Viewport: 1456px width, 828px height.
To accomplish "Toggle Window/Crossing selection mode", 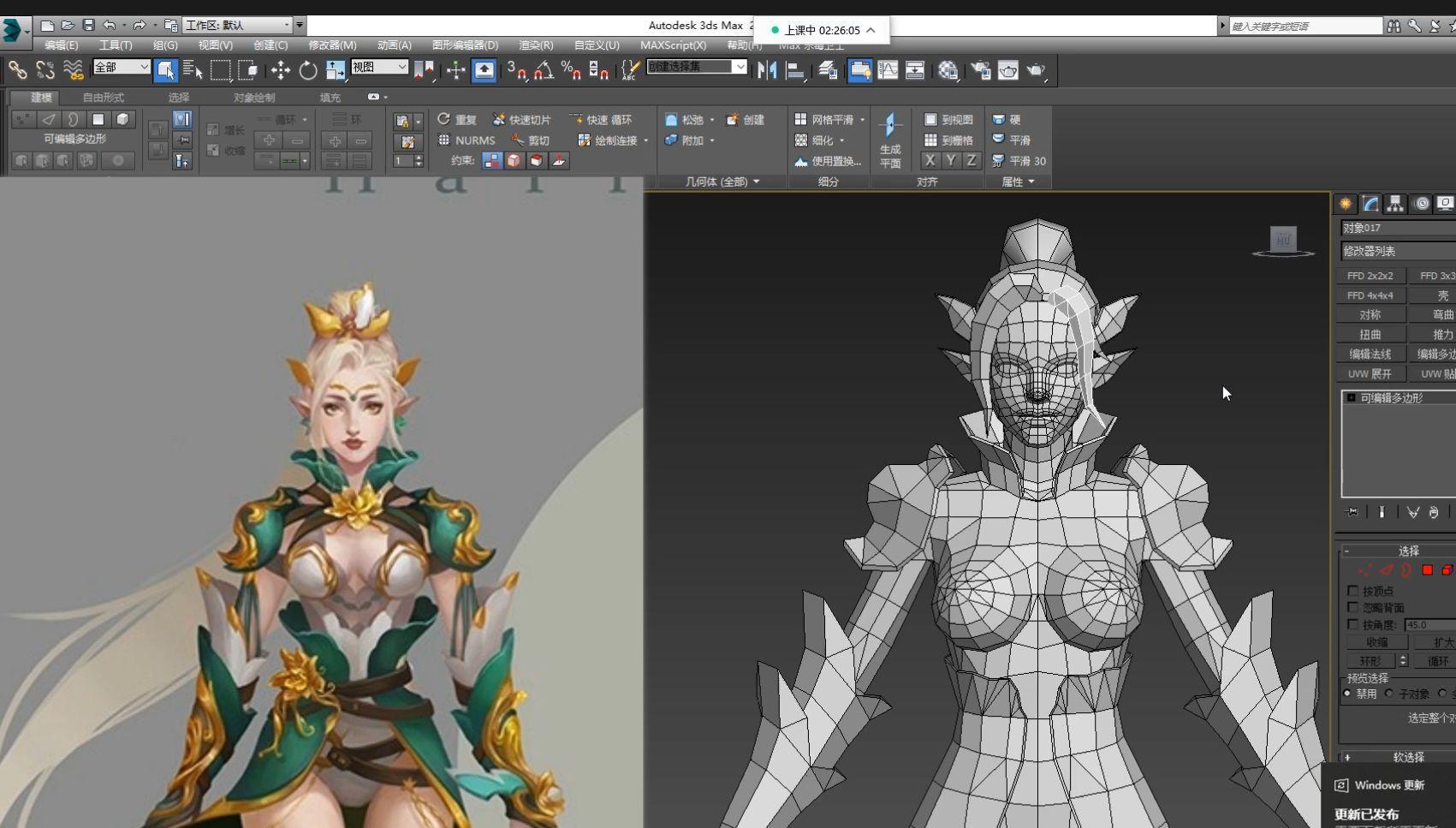I will (x=248, y=70).
